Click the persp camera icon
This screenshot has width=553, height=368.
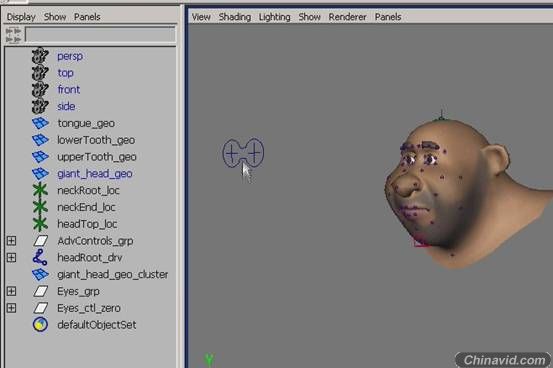(x=40, y=56)
